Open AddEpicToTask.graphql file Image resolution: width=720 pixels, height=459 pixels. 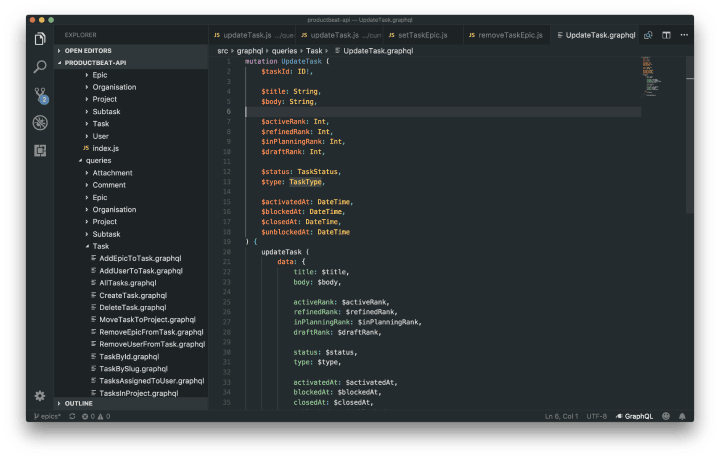click(x=131, y=258)
